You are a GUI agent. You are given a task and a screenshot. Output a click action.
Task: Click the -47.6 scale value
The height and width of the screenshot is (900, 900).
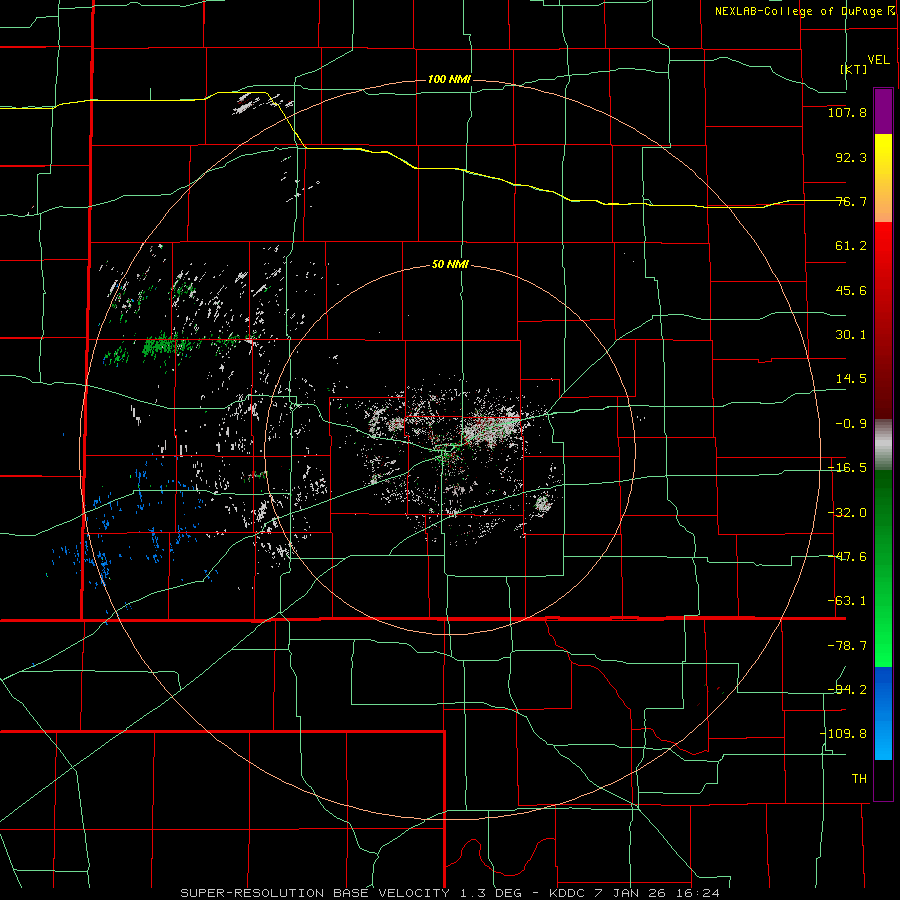pyautogui.click(x=847, y=557)
